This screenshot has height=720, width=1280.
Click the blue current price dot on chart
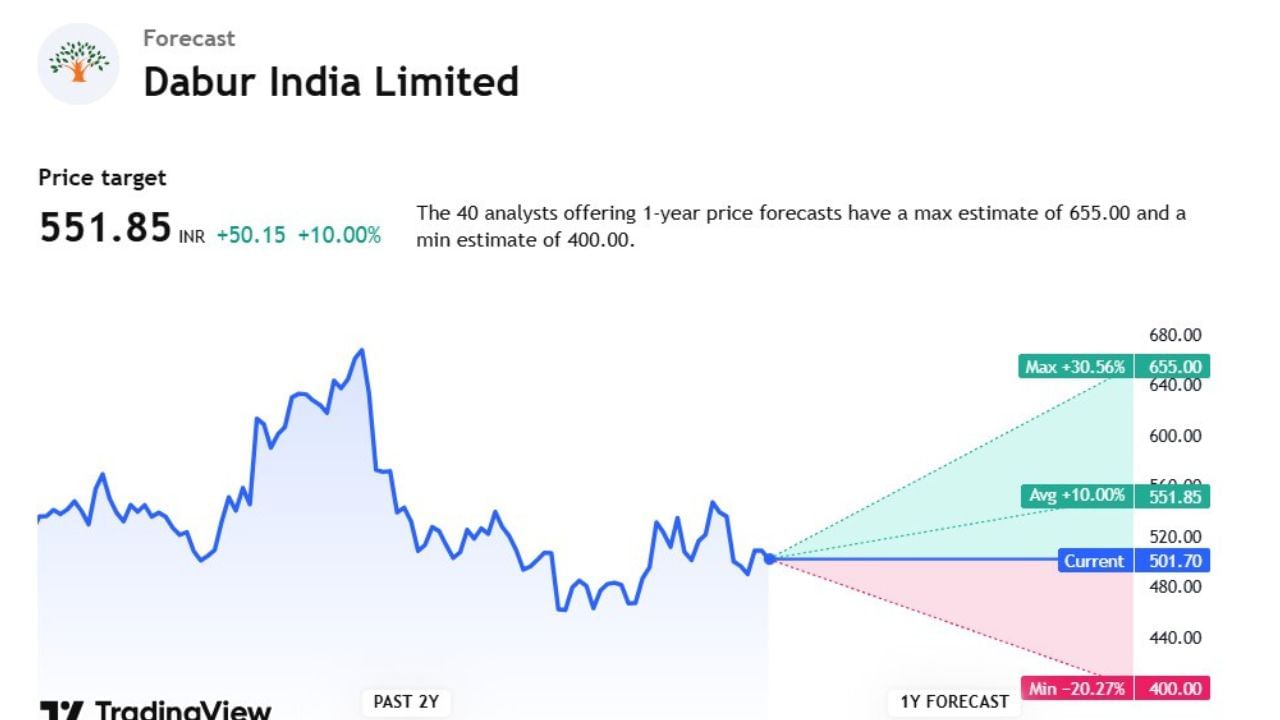[x=770, y=558]
